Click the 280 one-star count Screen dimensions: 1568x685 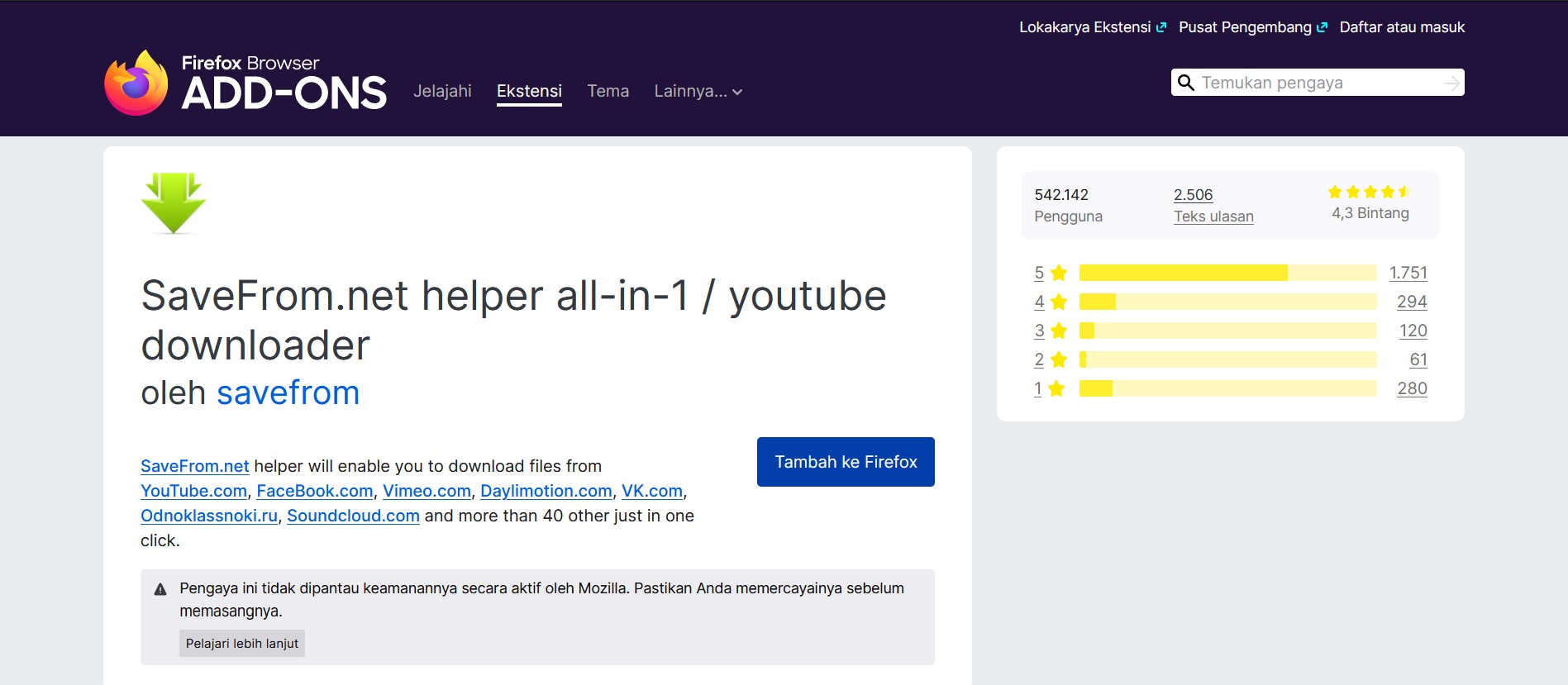tap(1412, 388)
